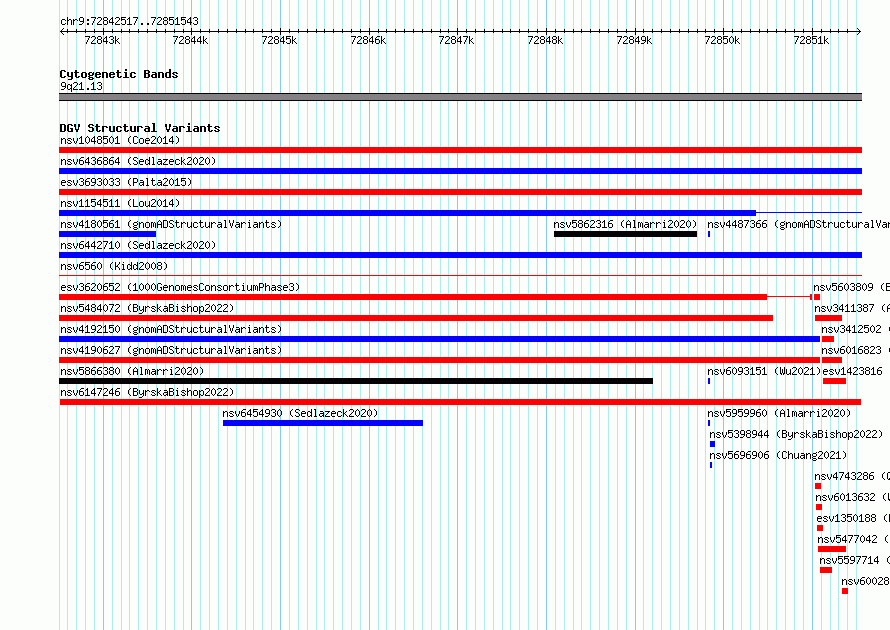This screenshot has width=890, height=630.
Task: Click the 72850k ruler tick label
Action: [x=723, y=40]
